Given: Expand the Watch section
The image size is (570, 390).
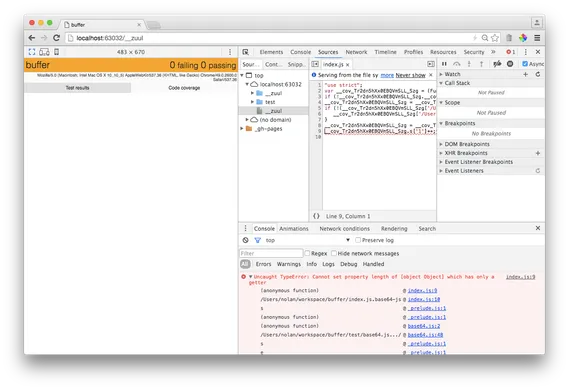Looking at the screenshot, I should pos(441,74).
